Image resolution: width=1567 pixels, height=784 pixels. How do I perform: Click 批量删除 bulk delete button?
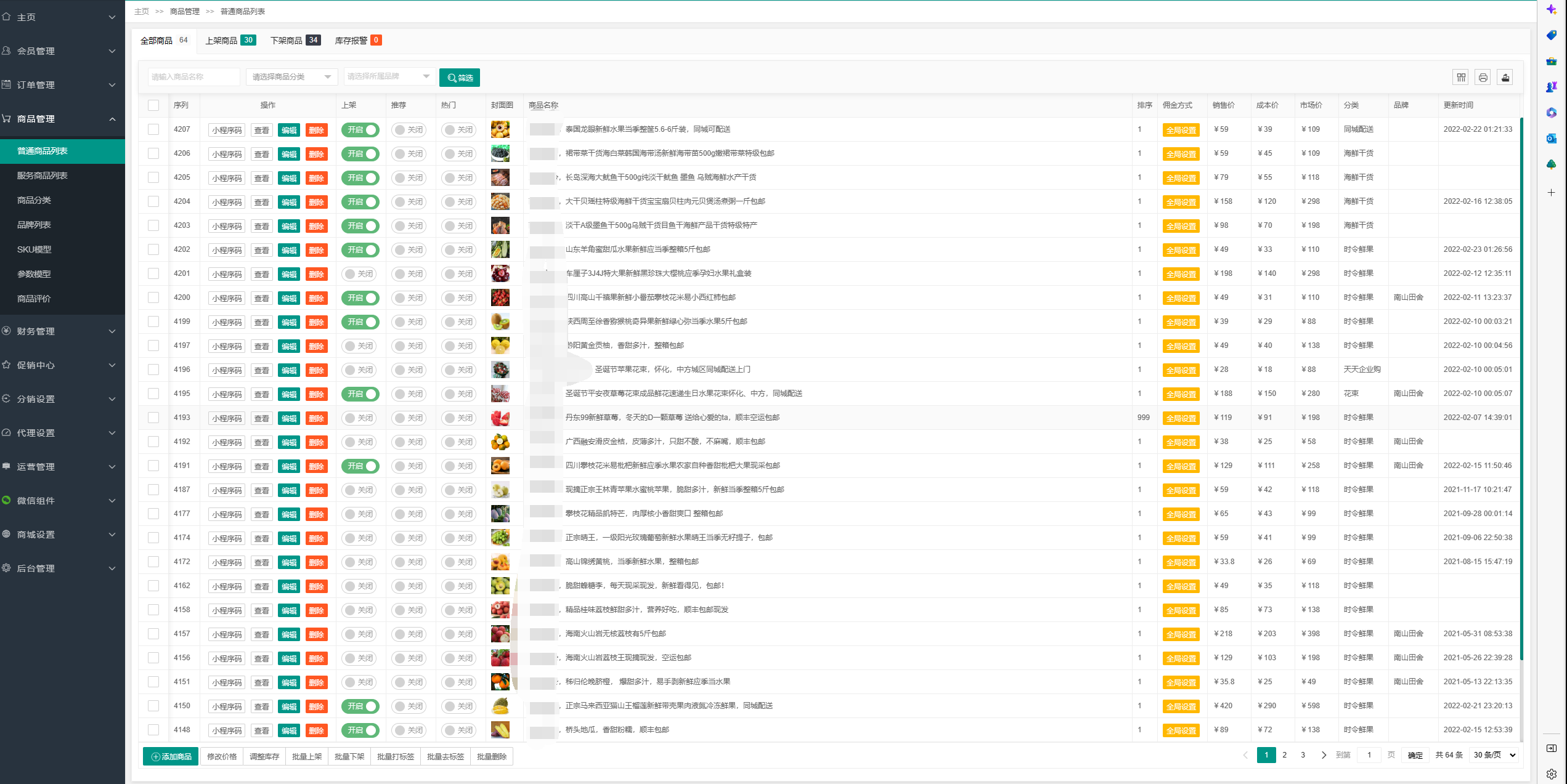(x=492, y=756)
